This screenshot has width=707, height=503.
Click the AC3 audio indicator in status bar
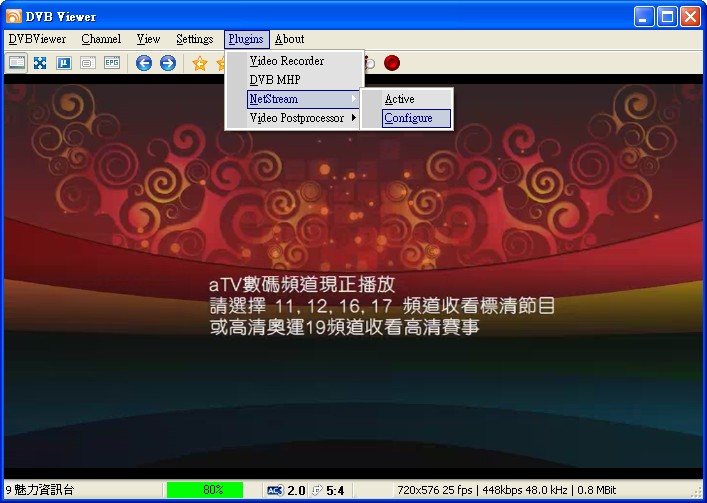click(x=275, y=490)
